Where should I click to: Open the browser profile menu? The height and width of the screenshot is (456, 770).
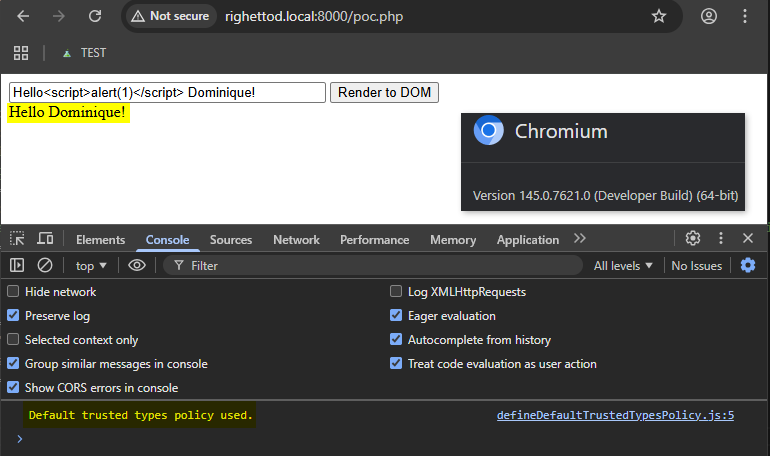pyautogui.click(x=709, y=16)
